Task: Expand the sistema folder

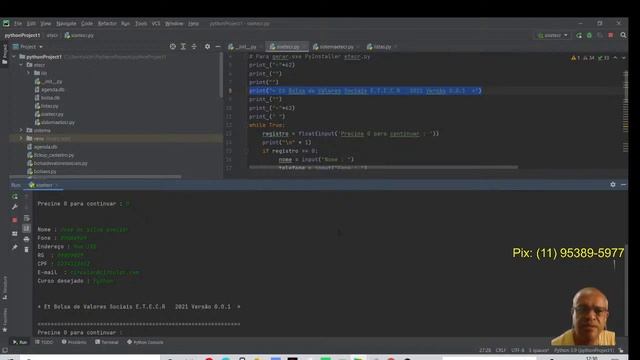Action: point(21,130)
